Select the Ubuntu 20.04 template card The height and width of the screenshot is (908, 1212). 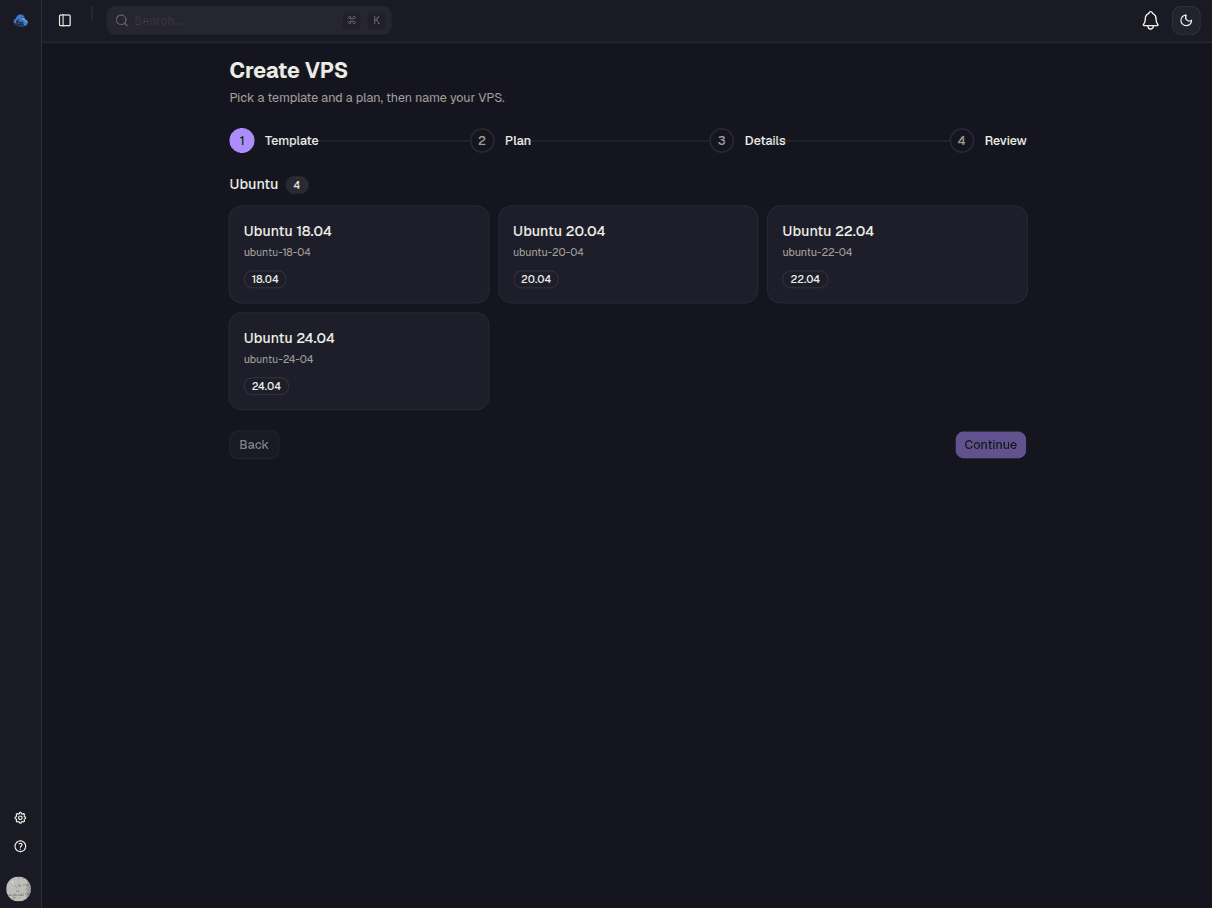pyautogui.click(x=628, y=254)
